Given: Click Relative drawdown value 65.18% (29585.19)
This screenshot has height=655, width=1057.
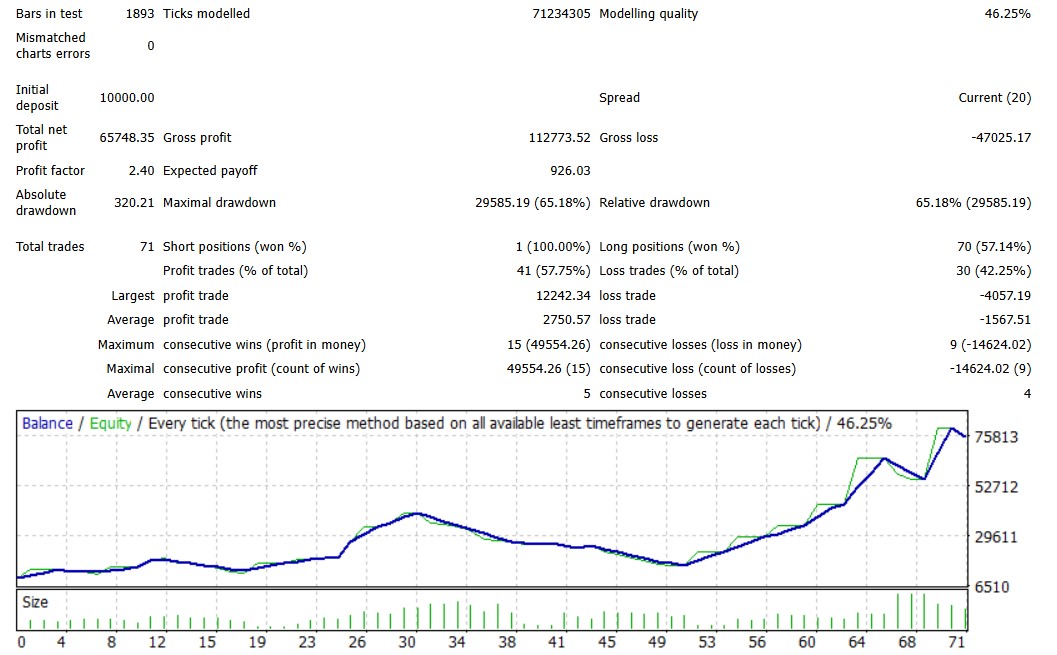Looking at the screenshot, I should point(973,202).
